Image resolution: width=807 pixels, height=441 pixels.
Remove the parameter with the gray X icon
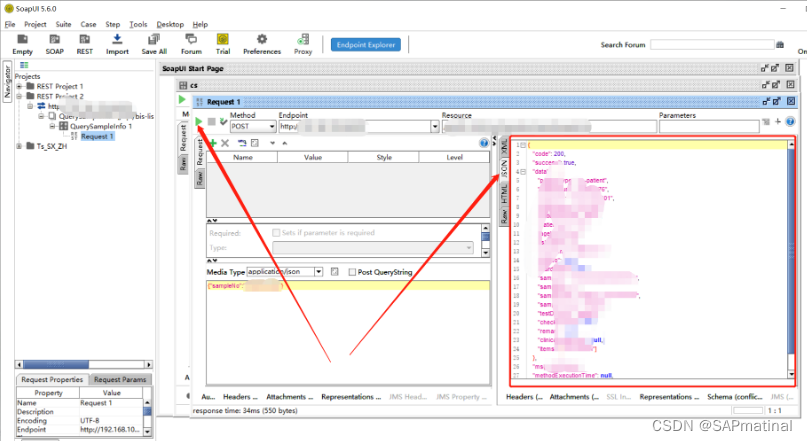tap(225, 143)
